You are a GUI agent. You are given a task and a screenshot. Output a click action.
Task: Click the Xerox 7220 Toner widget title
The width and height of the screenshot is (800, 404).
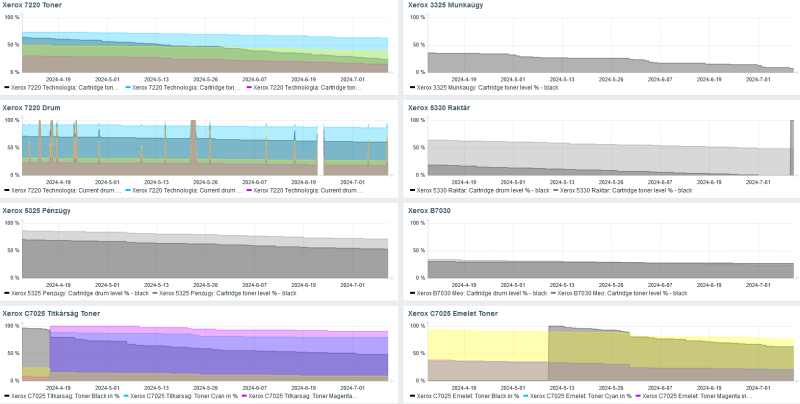pos(32,5)
